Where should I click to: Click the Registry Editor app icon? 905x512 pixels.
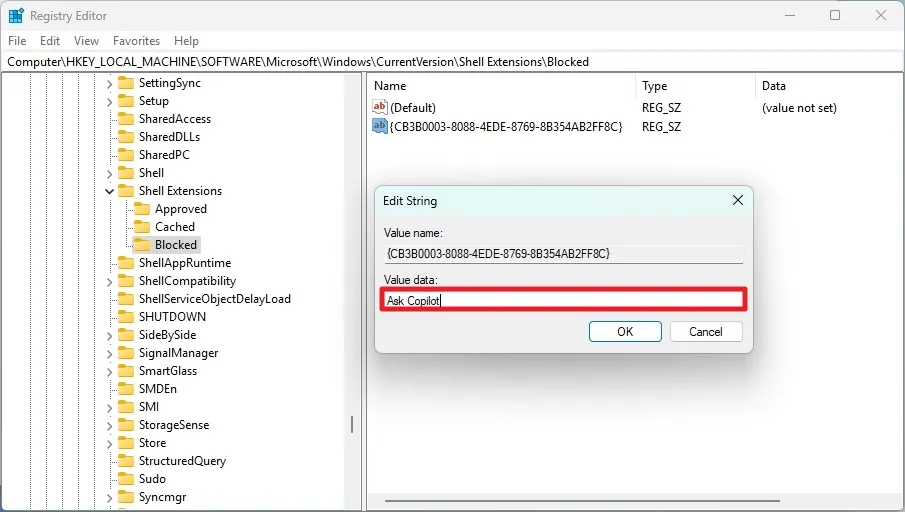[x=16, y=16]
